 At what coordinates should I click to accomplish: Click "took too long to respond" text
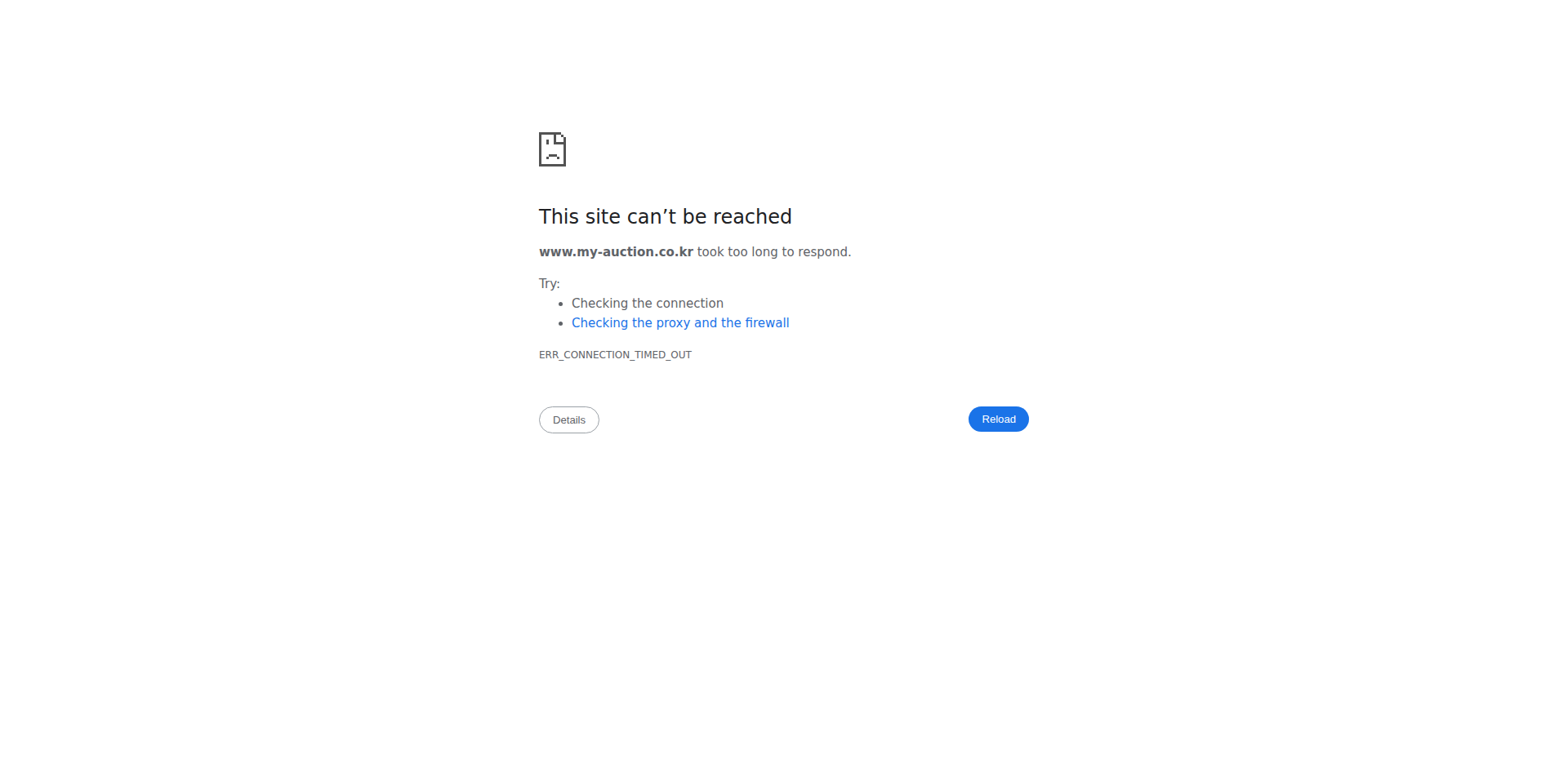click(773, 252)
